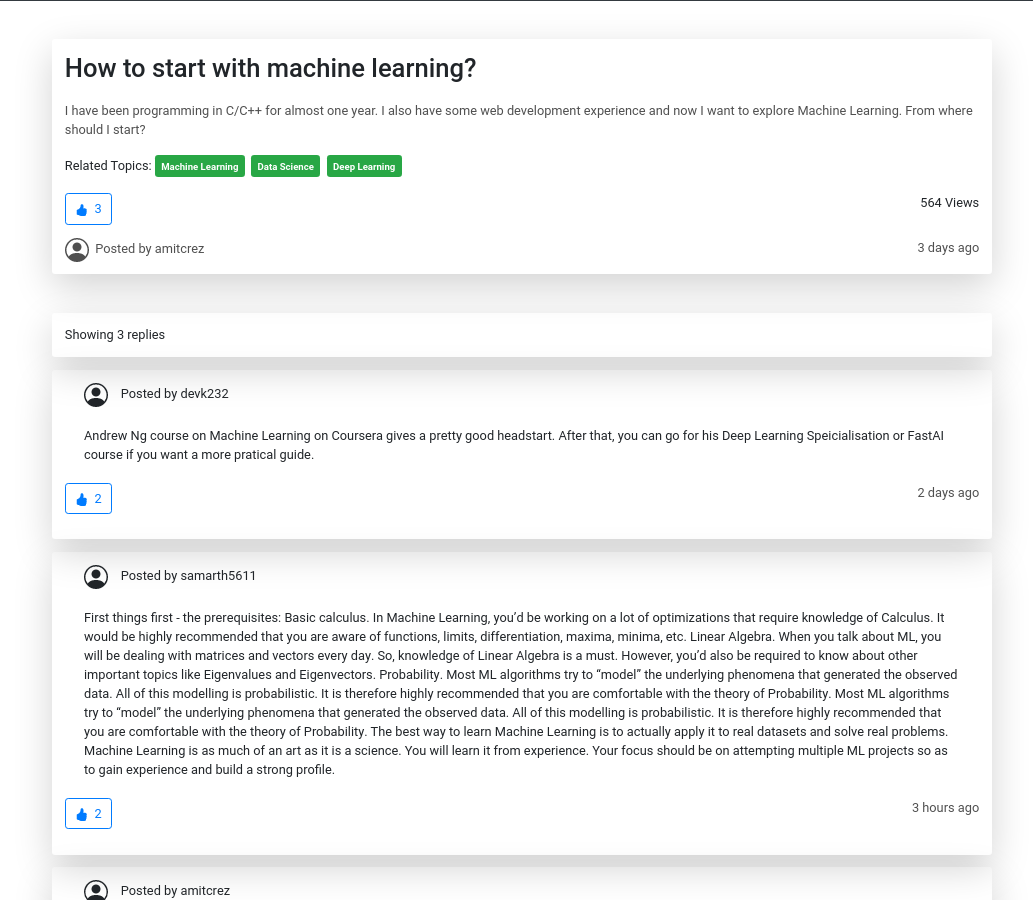The height and width of the screenshot is (900, 1033).
Task: Visit the "Posted by samarth5611" author link
Action: click(x=188, y=576)
